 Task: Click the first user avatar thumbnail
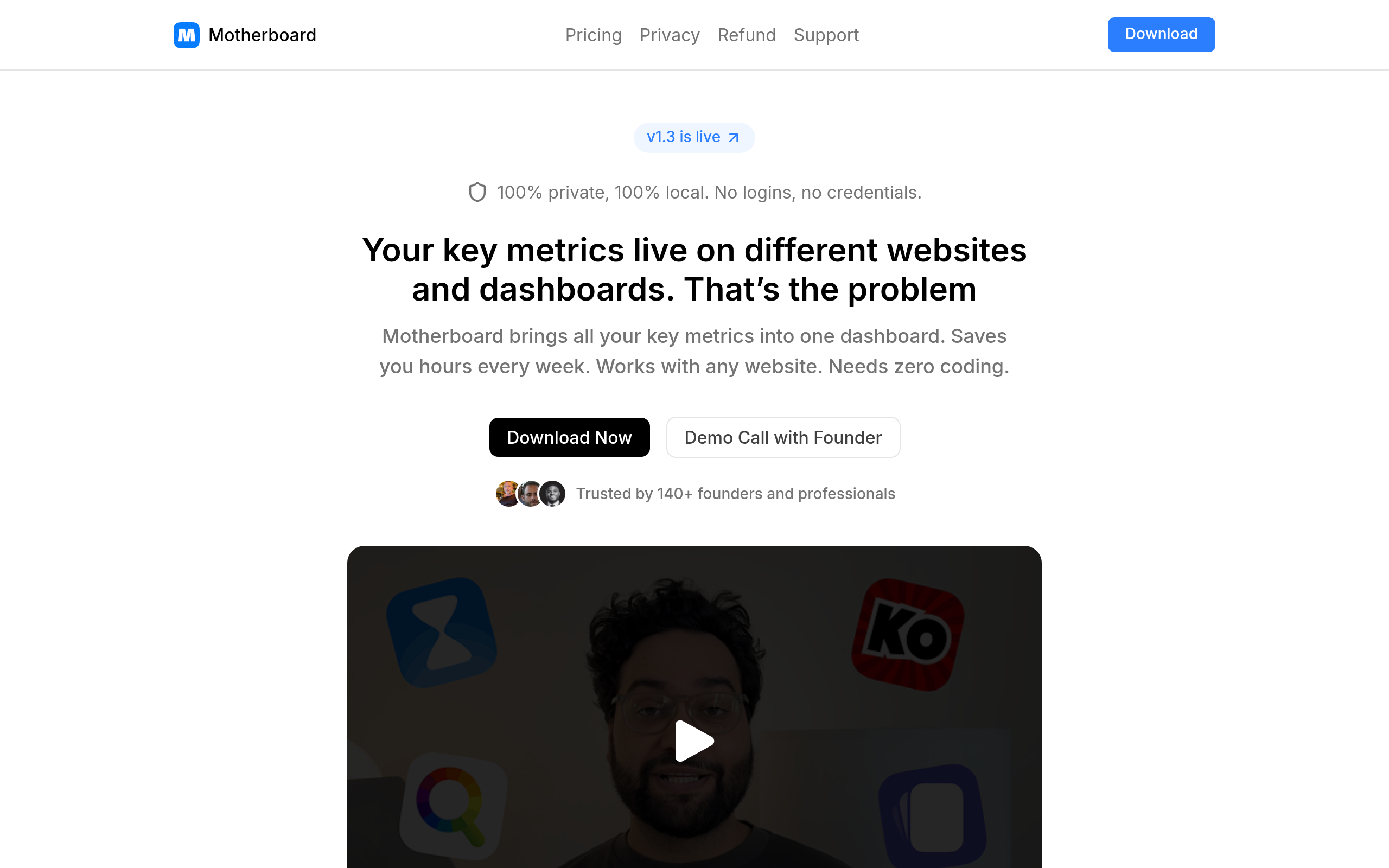click(507, 494)
